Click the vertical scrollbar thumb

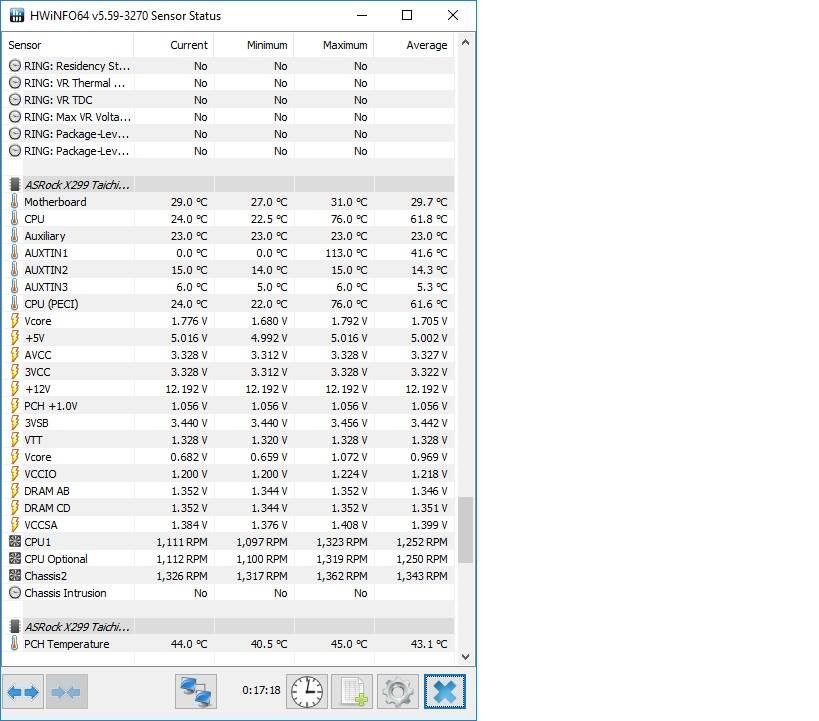465,529
